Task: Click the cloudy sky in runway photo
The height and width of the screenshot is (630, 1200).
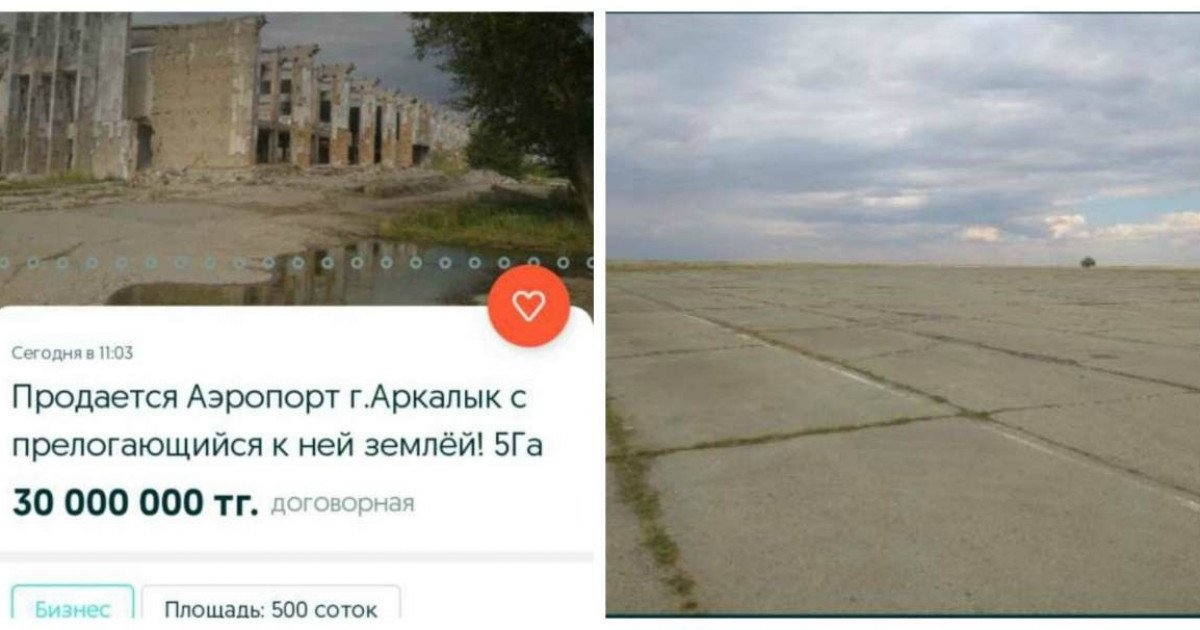Action: coord(903,135)
